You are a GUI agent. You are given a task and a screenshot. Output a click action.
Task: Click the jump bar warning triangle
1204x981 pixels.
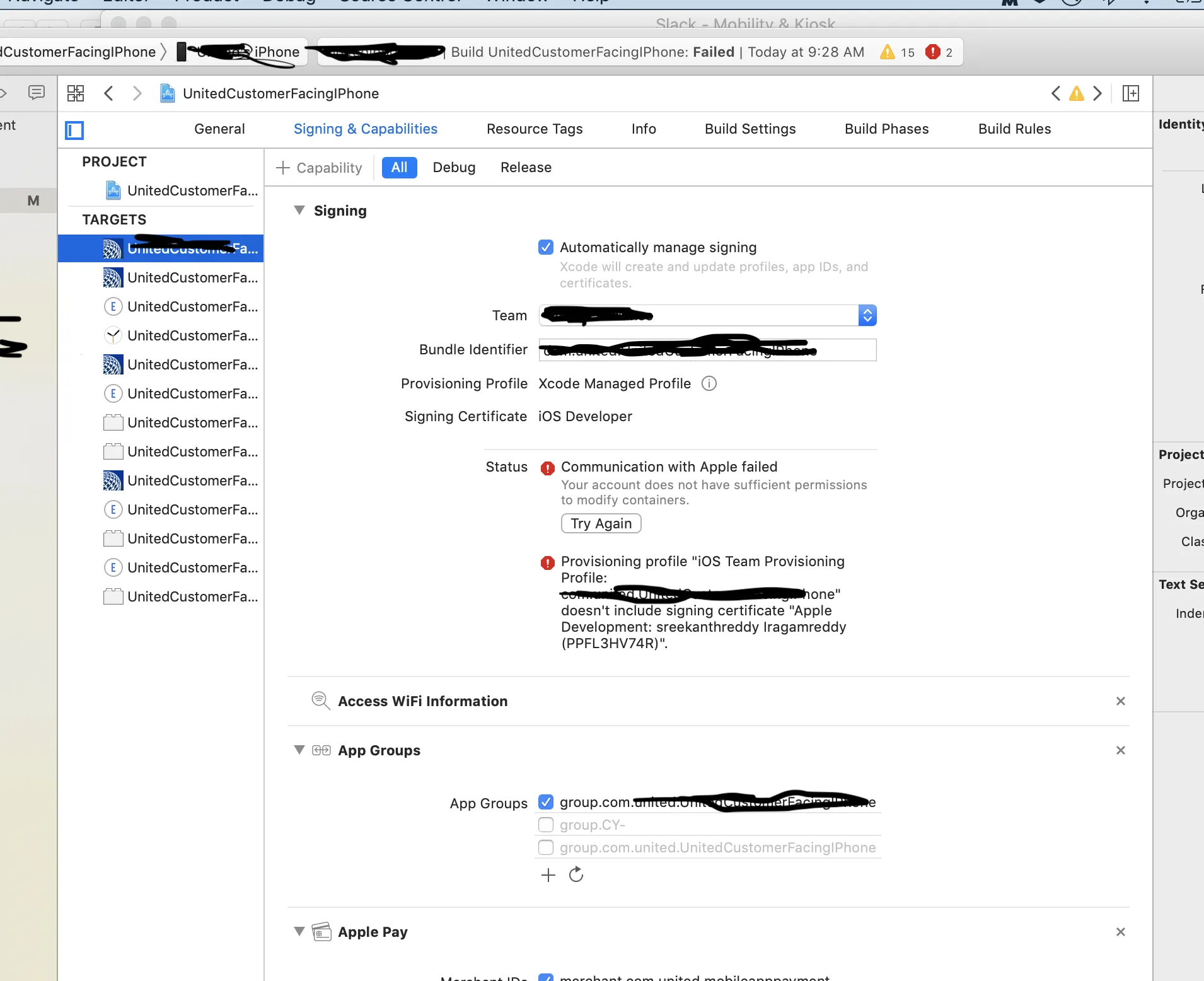click(1077, 94)
